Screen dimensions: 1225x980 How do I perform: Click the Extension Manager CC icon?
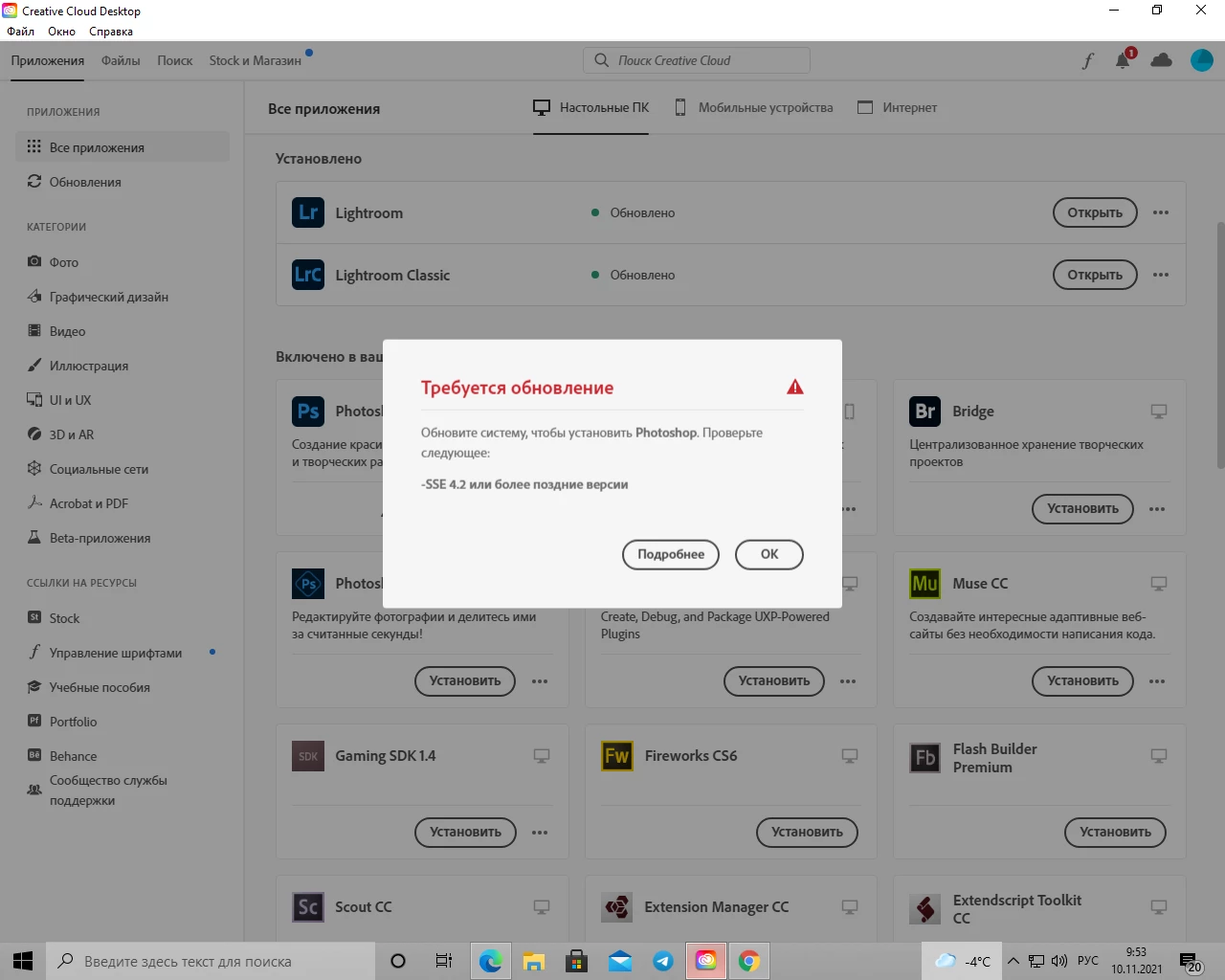(x=617, y=906)
